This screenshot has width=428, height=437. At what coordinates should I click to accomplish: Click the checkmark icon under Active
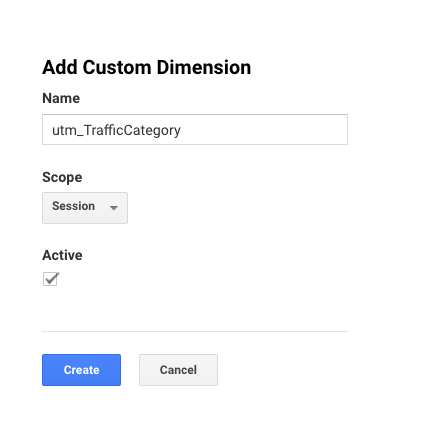[x=51, y=279]
